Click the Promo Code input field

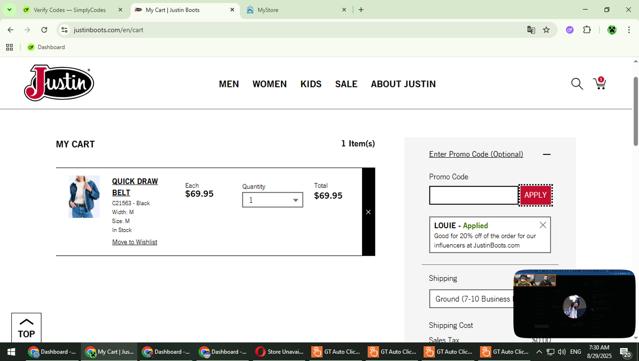click(x=474, y=195)
